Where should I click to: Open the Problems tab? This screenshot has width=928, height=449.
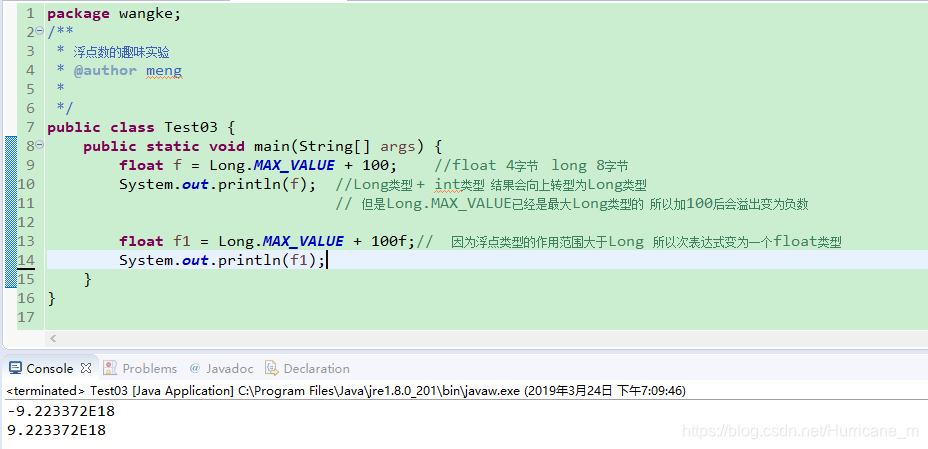click(141, 369)
